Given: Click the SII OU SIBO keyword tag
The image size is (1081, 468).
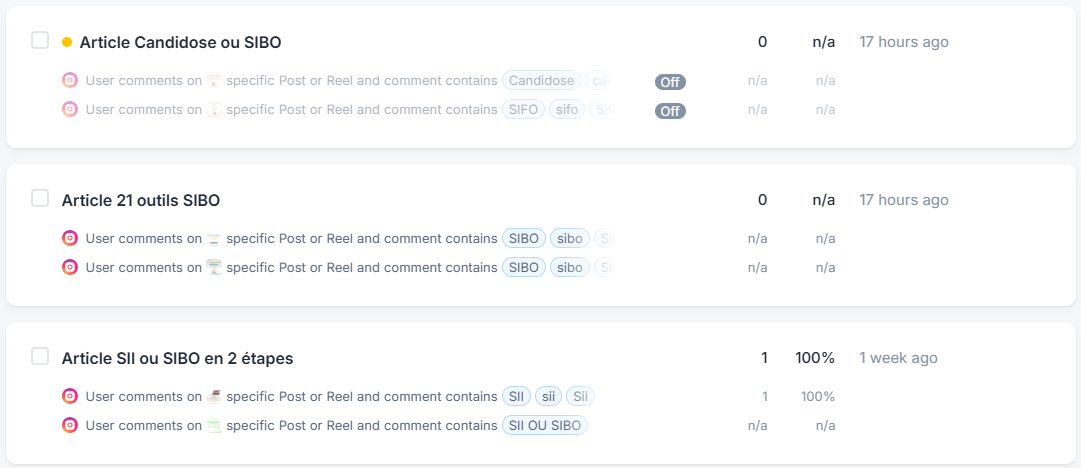Looking at the screenshot, I should (545, 425).
